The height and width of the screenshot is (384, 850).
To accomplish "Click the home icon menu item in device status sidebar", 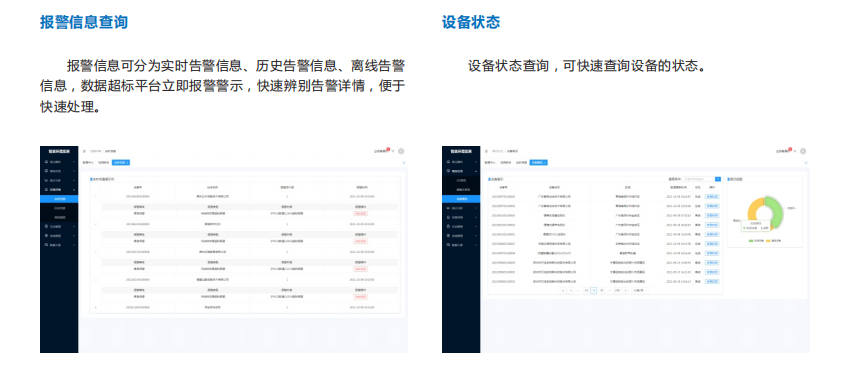I will click(x=460, y=162).
